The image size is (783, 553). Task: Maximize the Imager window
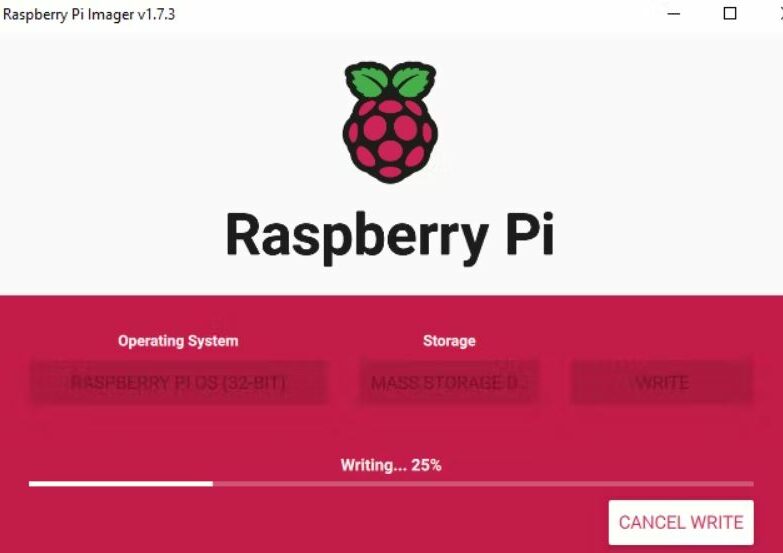click(730, 13)
